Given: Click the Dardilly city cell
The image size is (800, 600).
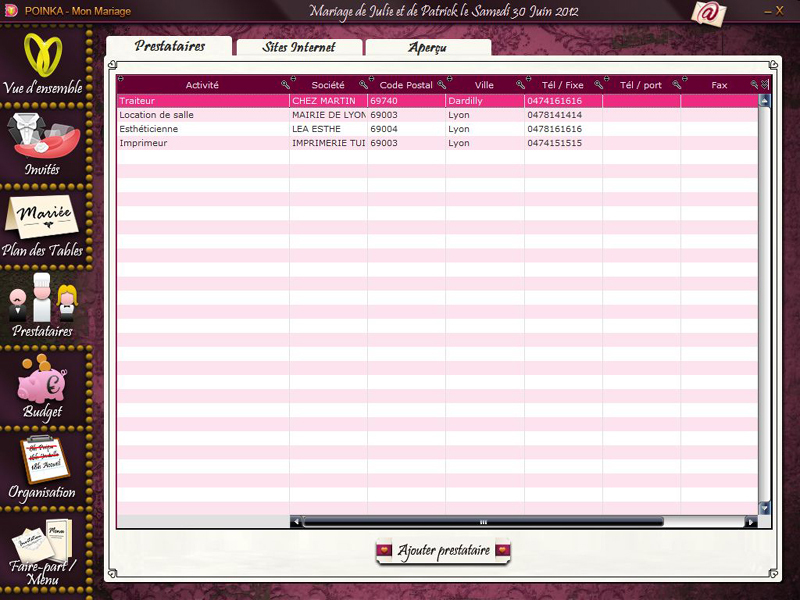Looking at the screenshot, I should point(485,101).
